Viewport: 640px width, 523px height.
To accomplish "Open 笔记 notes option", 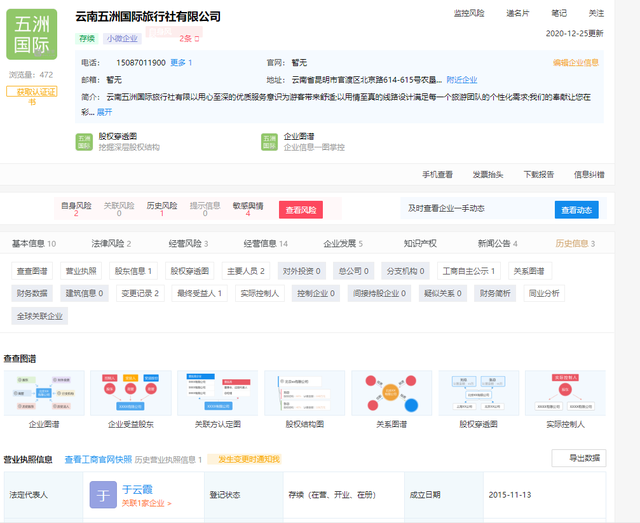I will pyautogui.click(x=559, y=13).
